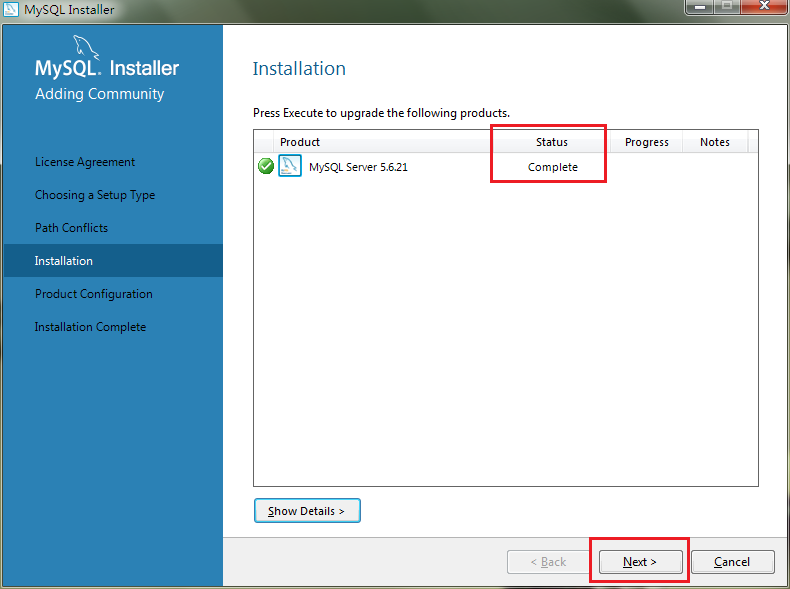Go back with the Back button
The height and width of the screenshot is (589, 790).
coord(548,561)
